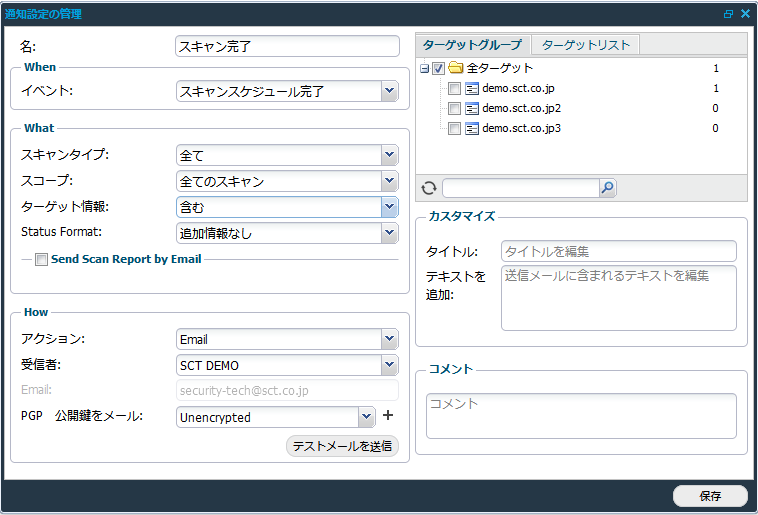Click the restore window icon in title bar
758x515 pixels.
coord(728,14)
